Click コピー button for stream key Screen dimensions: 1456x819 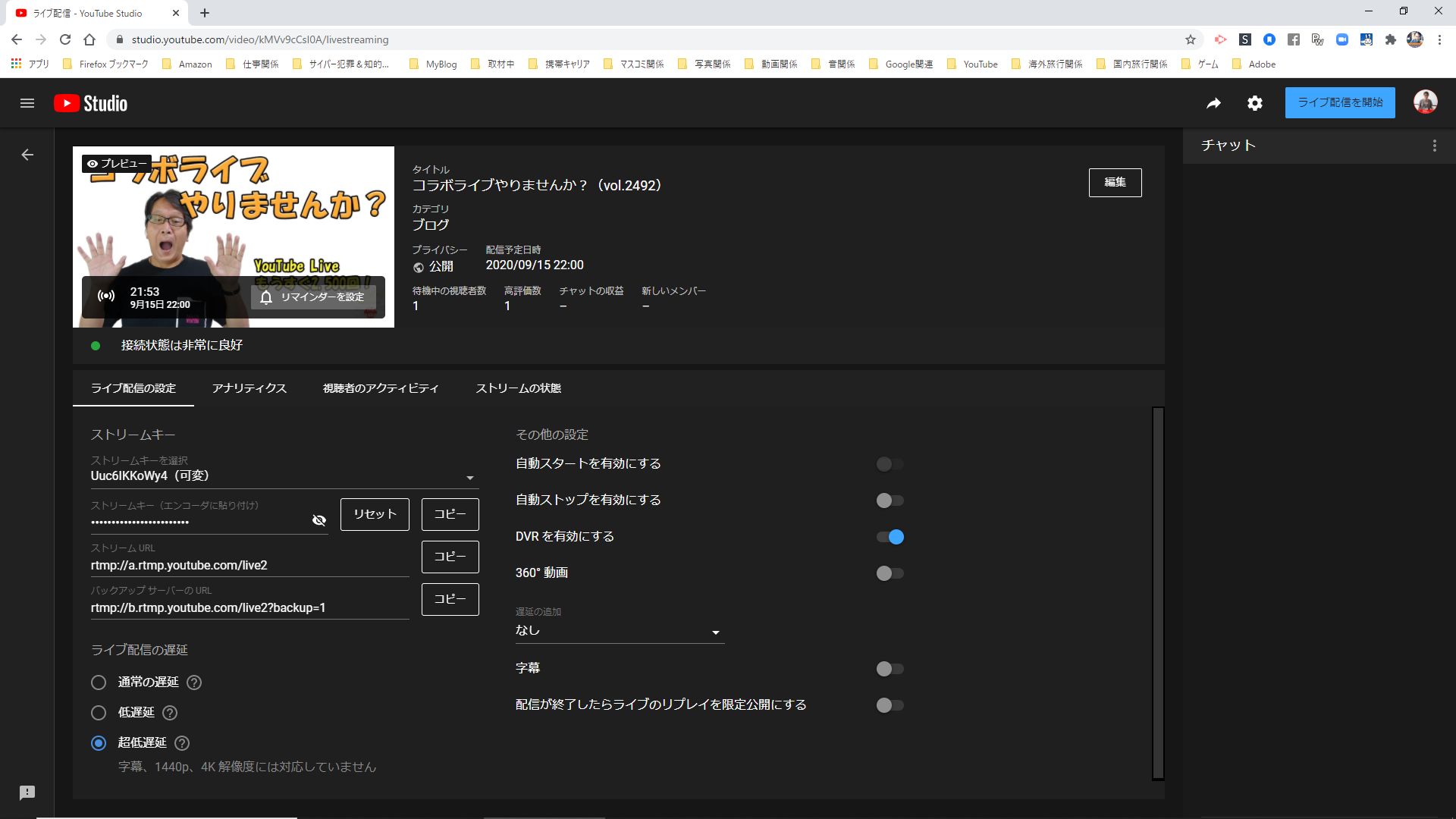pos(448,513)
